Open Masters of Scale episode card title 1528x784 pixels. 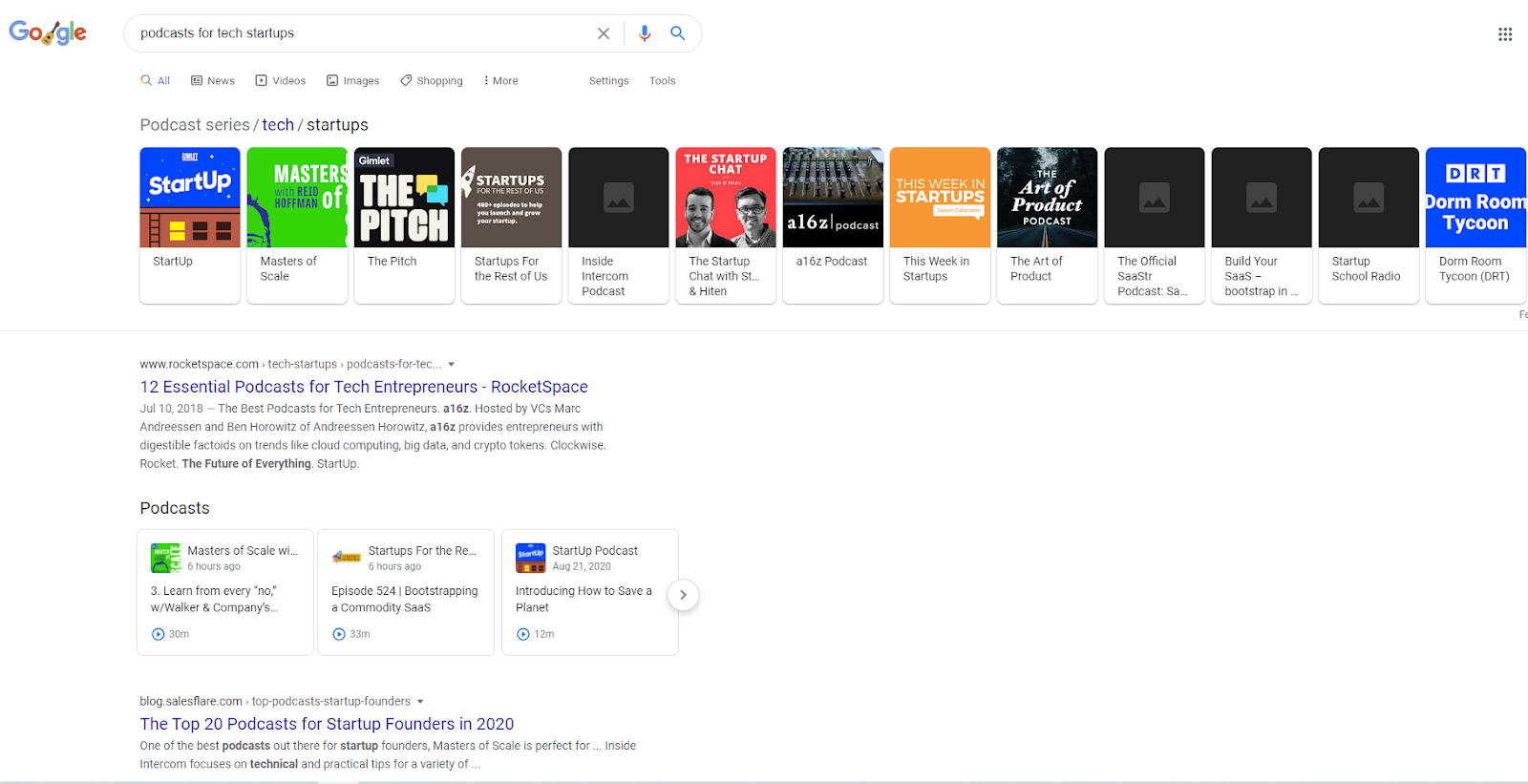[243, 551]
